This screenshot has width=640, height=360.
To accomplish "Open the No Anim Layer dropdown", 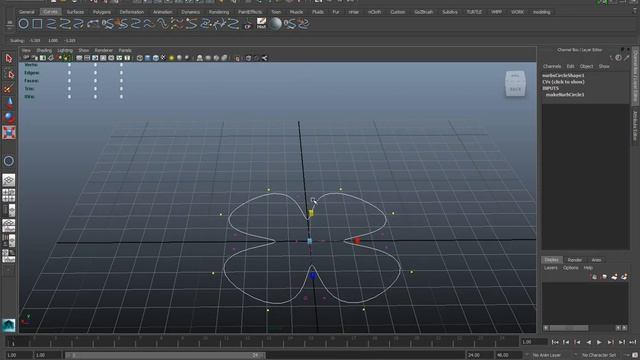I will tap(546, 355).
